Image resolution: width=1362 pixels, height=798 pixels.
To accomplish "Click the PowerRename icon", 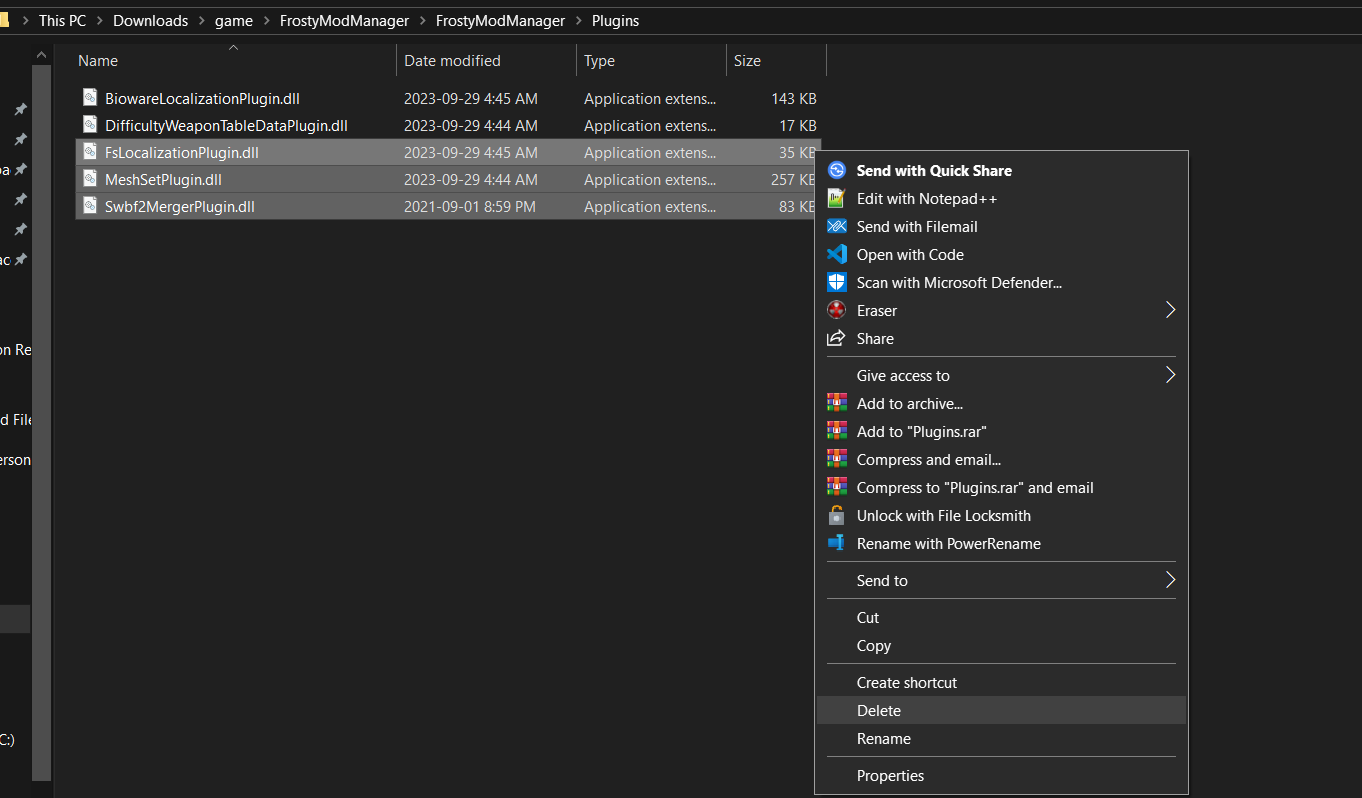I will 837,543.
